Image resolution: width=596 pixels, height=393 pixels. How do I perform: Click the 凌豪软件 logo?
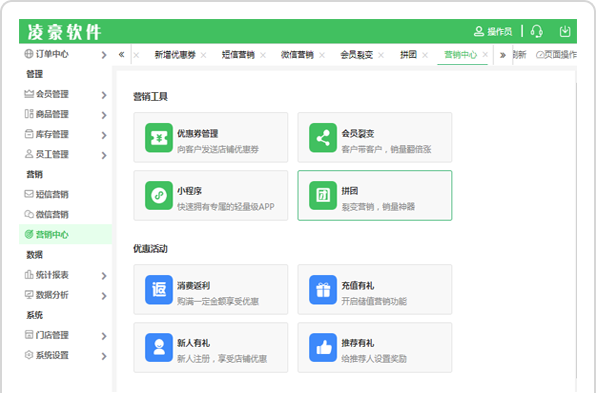(x=64, y=32)
